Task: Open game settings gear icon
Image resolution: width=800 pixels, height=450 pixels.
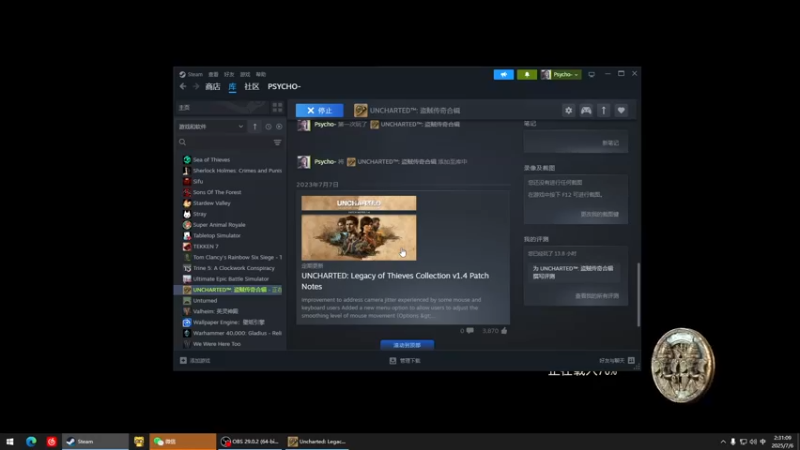Action: (x=568, y=110)
